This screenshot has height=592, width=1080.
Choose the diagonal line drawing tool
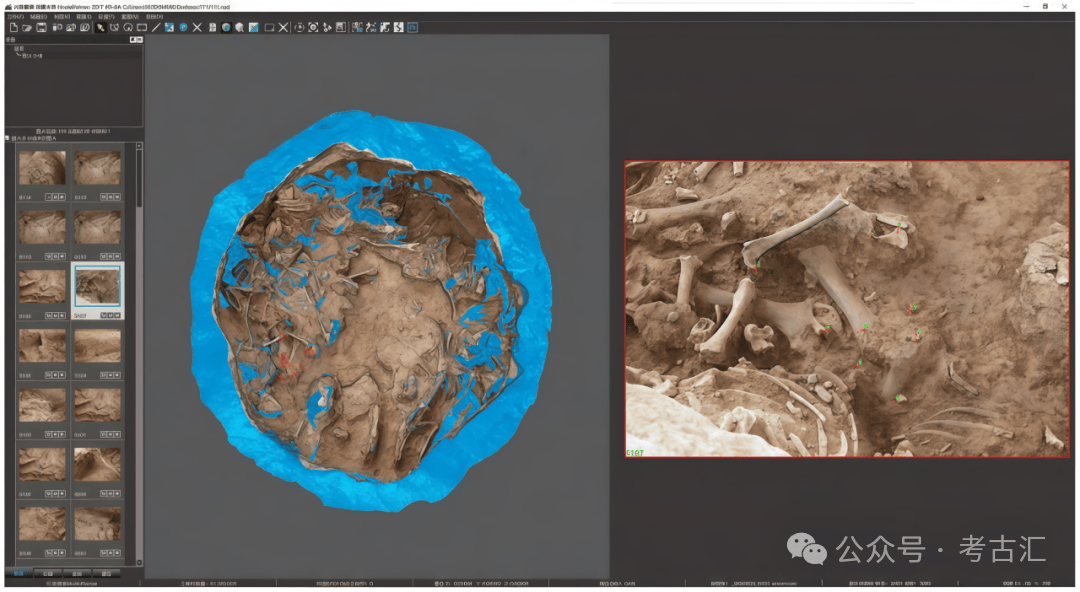pyautogui.click(x=156, y=27)
